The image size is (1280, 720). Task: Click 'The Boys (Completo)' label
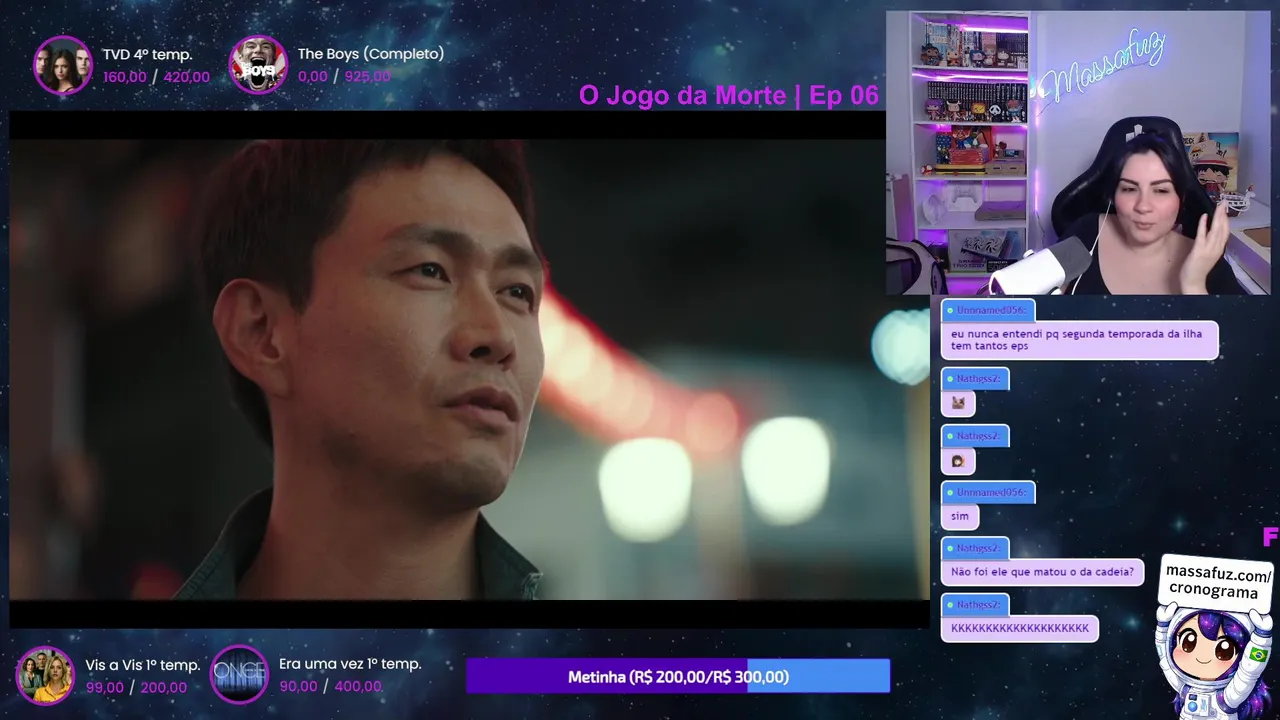371,54
